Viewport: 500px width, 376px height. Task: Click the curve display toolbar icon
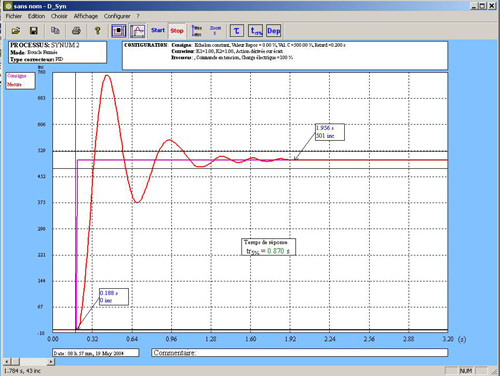[x=137, y=31]
